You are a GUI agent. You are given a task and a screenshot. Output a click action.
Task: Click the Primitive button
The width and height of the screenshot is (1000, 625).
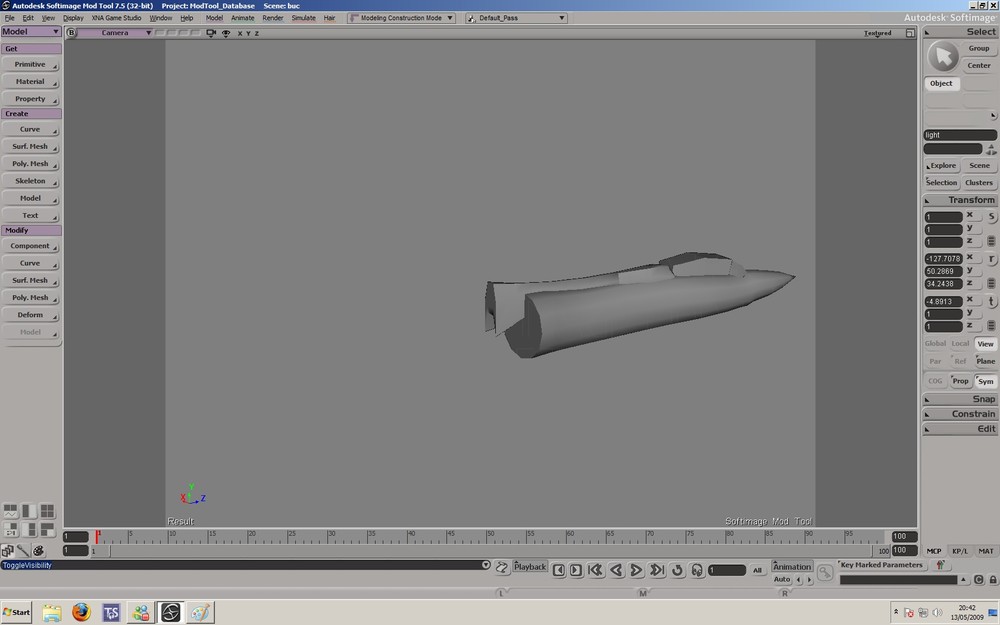(30, 64)
